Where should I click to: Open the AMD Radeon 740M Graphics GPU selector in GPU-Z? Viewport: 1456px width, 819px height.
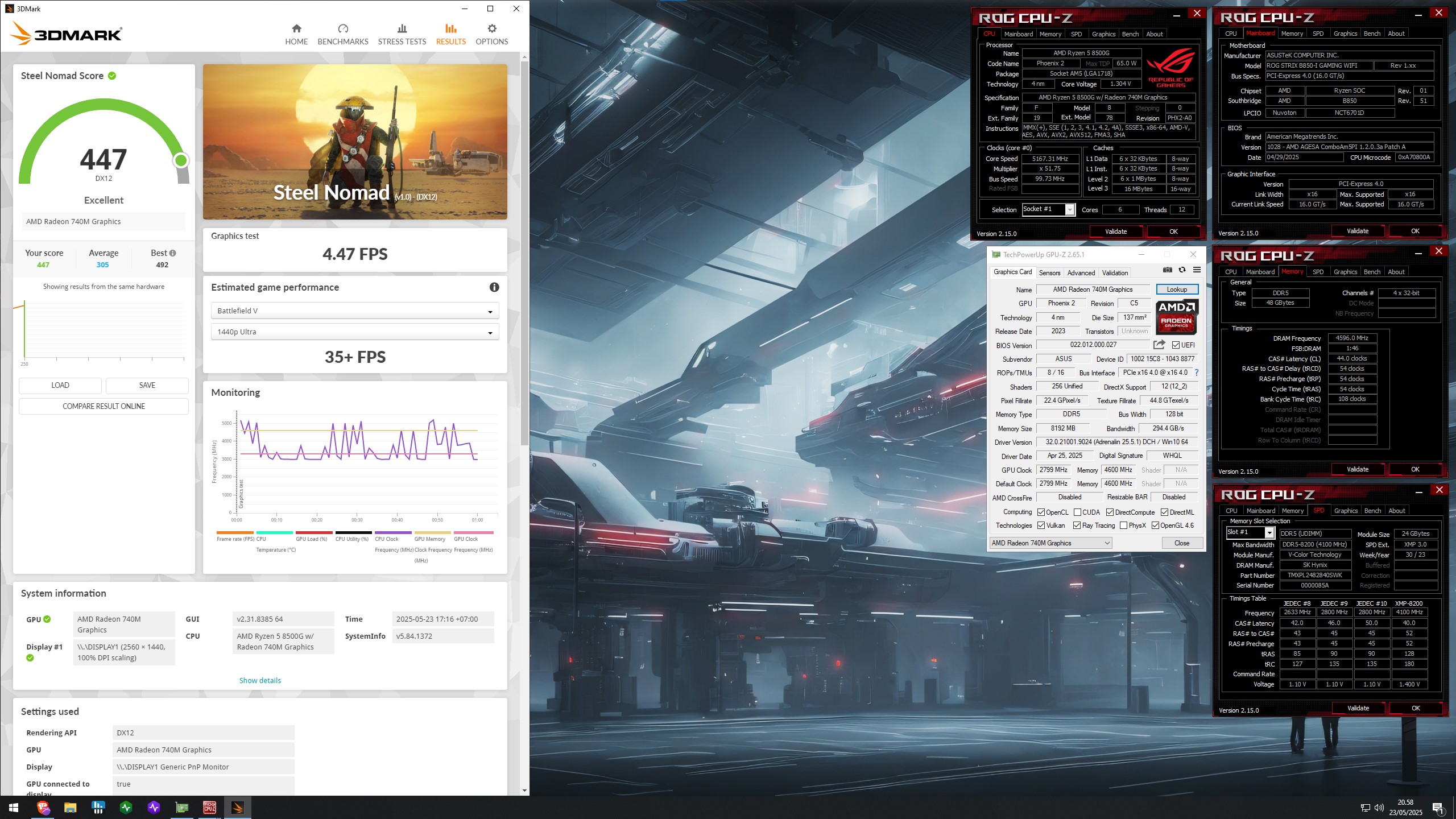[x=1051, y=543]
